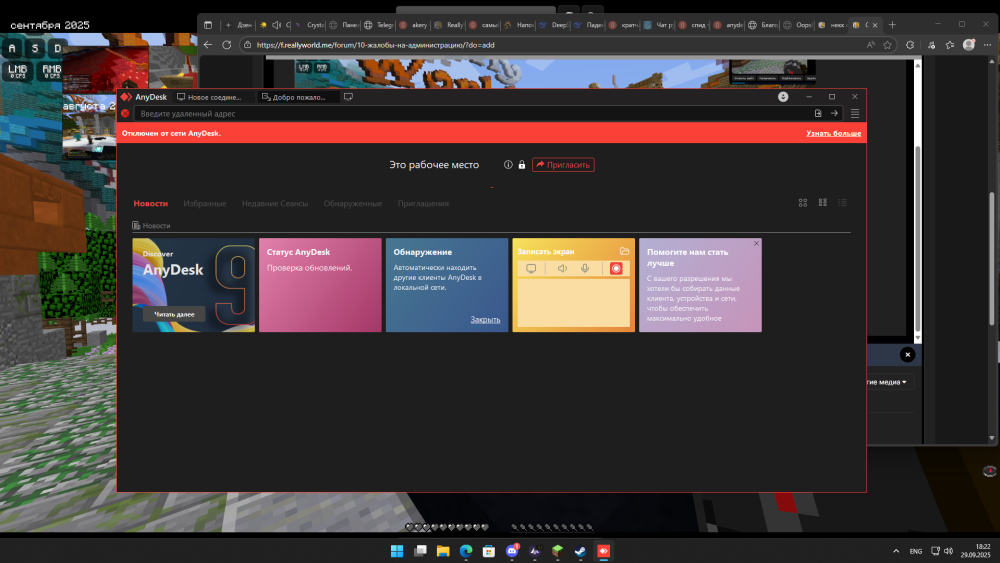The image size is (1000, 563).
Task: Open the Обнаруженные tab
Action: (353, 203)
